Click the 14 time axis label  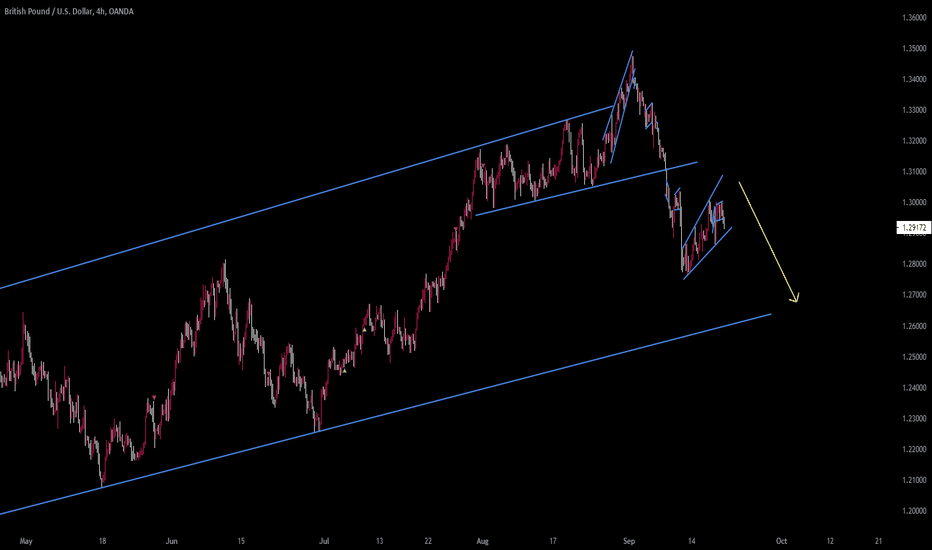pyautogui.click(x=691, y=541)
